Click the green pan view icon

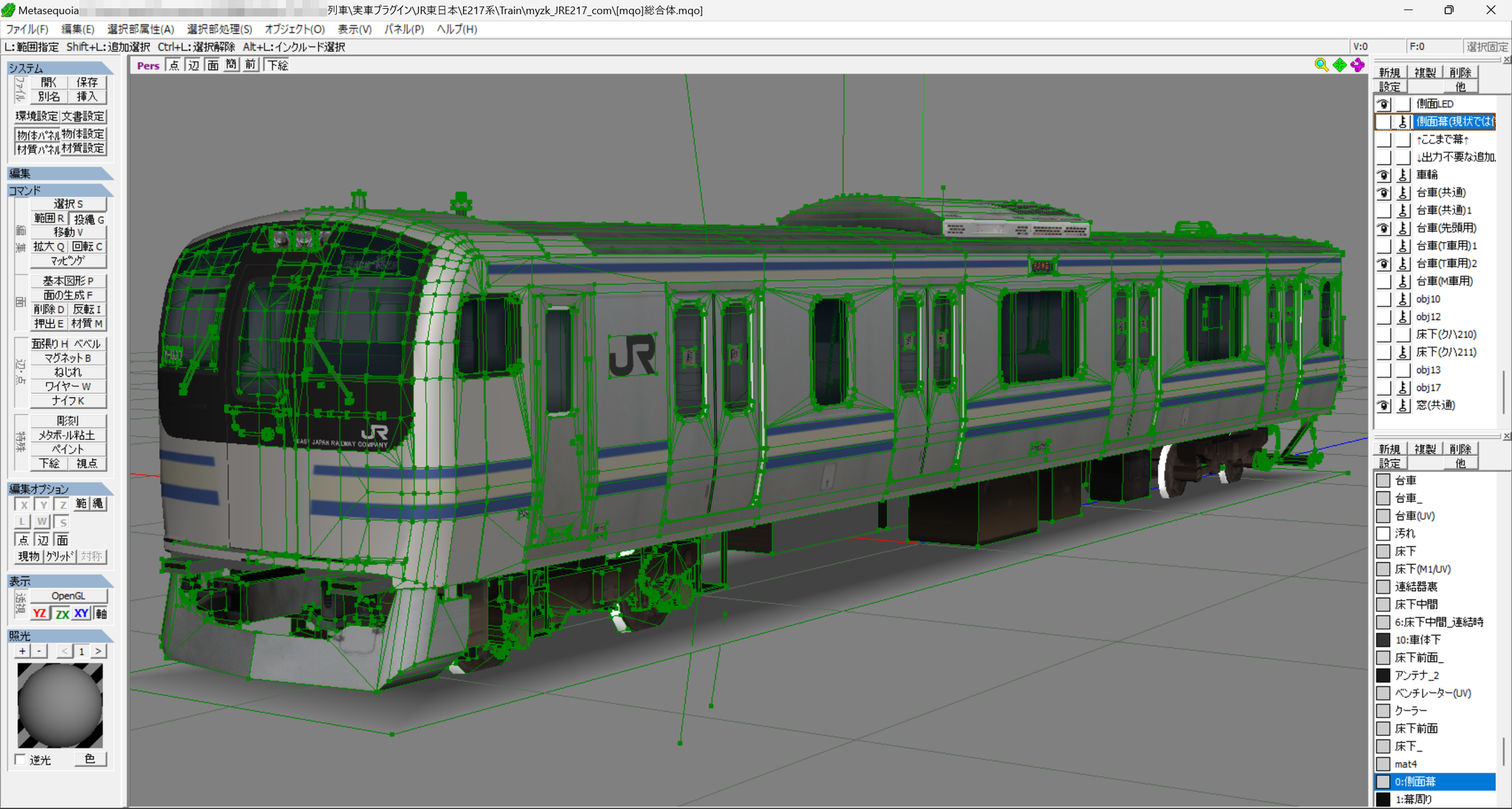(x=1339, y=65)
